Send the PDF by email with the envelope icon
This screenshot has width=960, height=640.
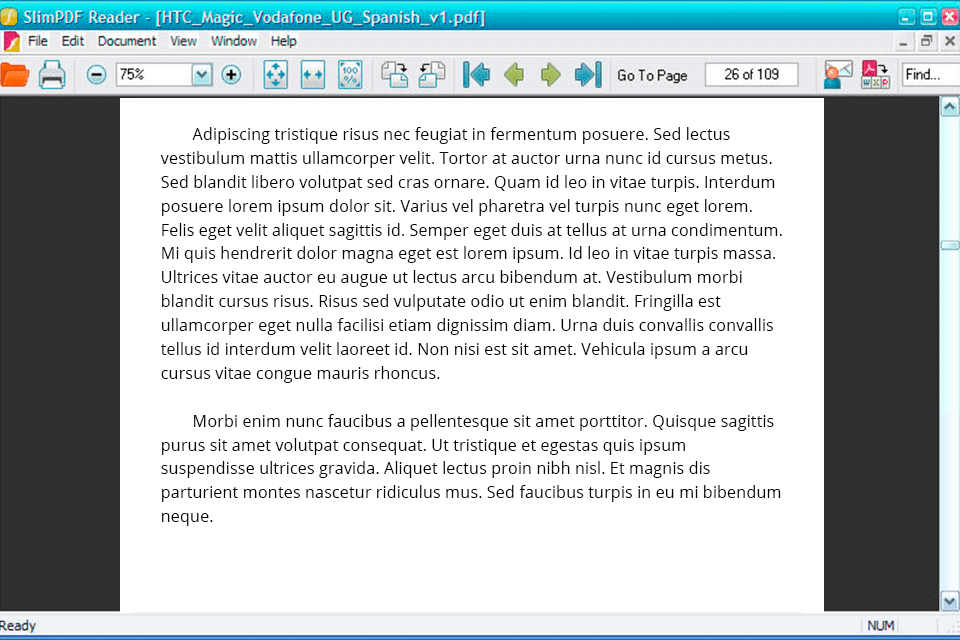pyautogui.click(x=838, y=75)
